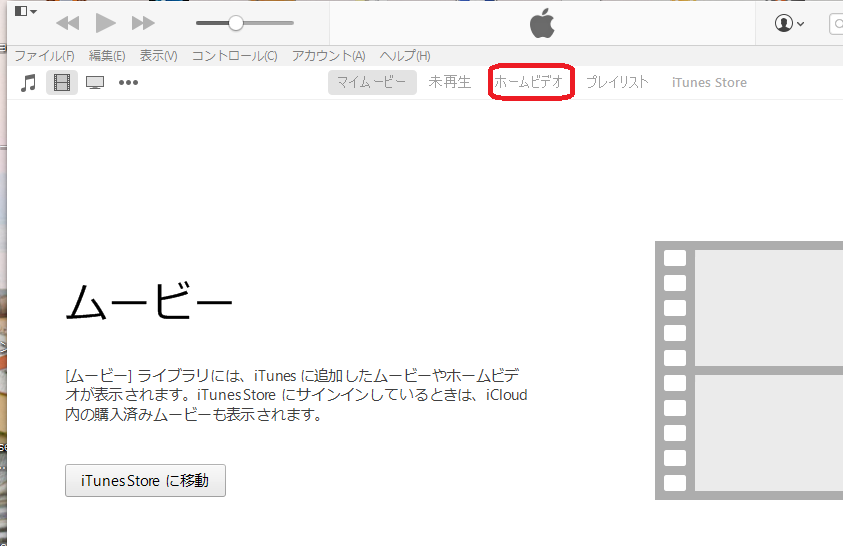Click the ムービー heading text
843x546 pixels.
click(x=148, y=302)
